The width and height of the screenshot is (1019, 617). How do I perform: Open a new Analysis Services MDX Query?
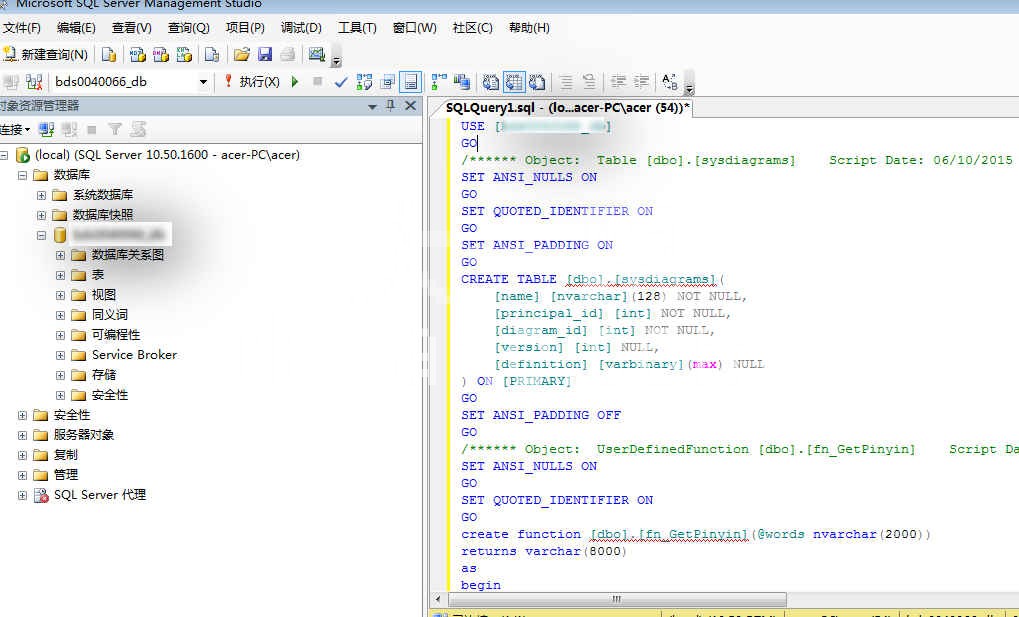(x=137, y=55)
